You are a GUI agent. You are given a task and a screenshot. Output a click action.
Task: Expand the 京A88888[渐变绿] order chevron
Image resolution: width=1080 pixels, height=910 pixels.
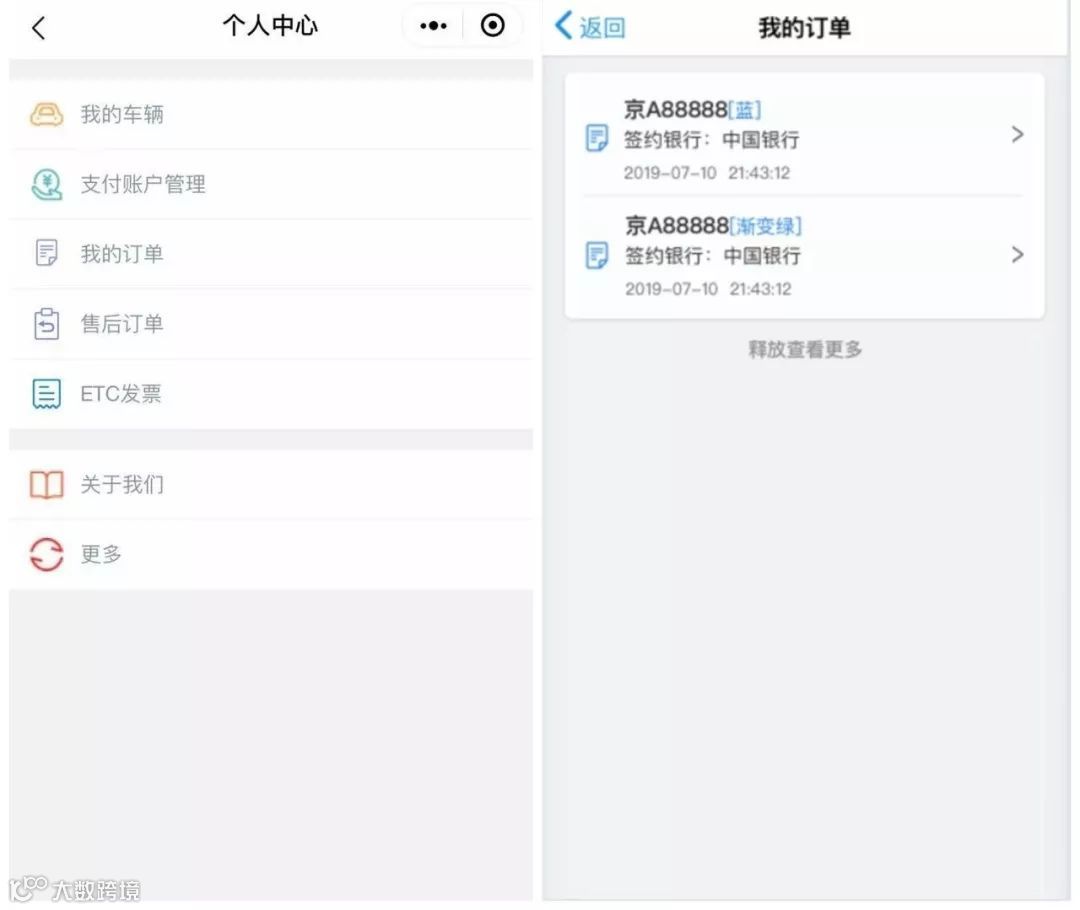1017,255
